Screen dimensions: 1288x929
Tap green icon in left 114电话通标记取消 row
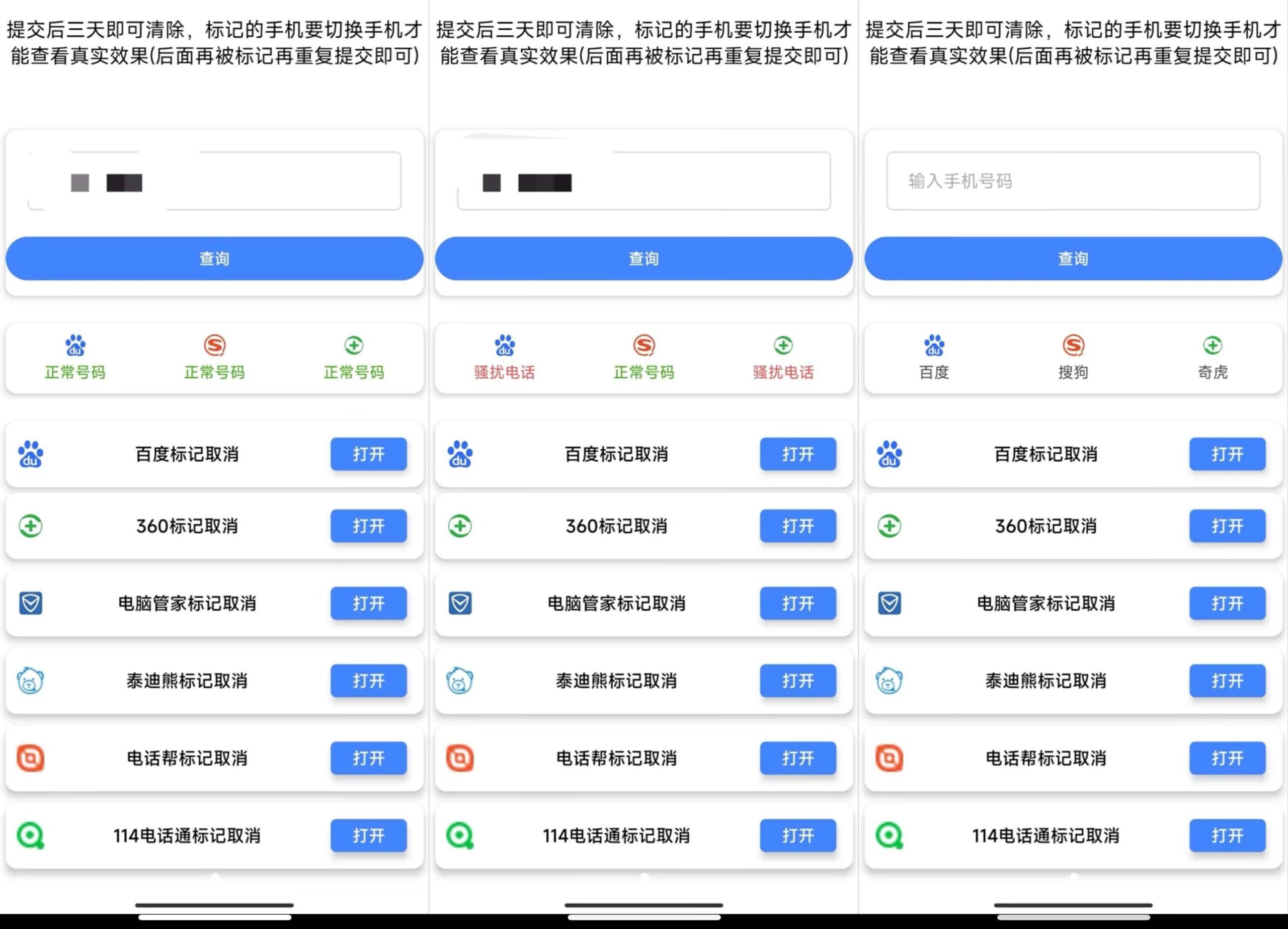pyautogui.click(x=31, y=835)
